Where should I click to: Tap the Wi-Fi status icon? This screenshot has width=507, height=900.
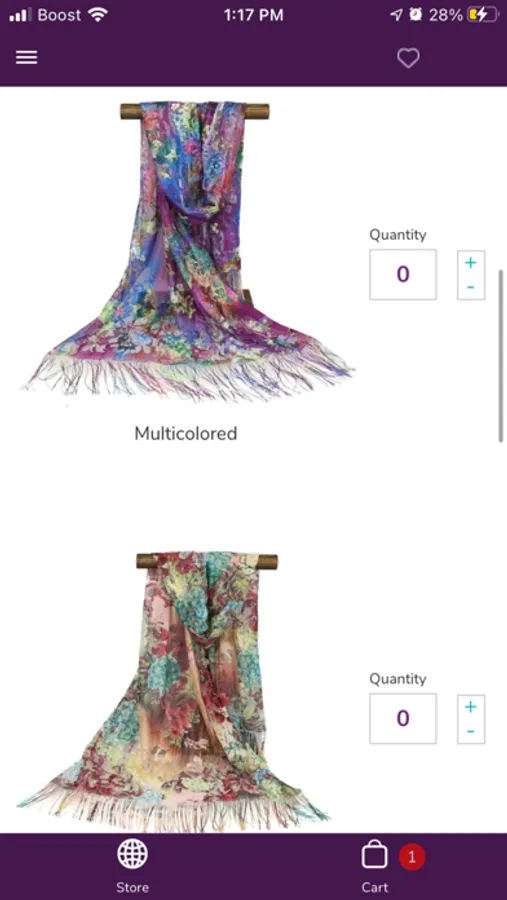pos(98,15)
